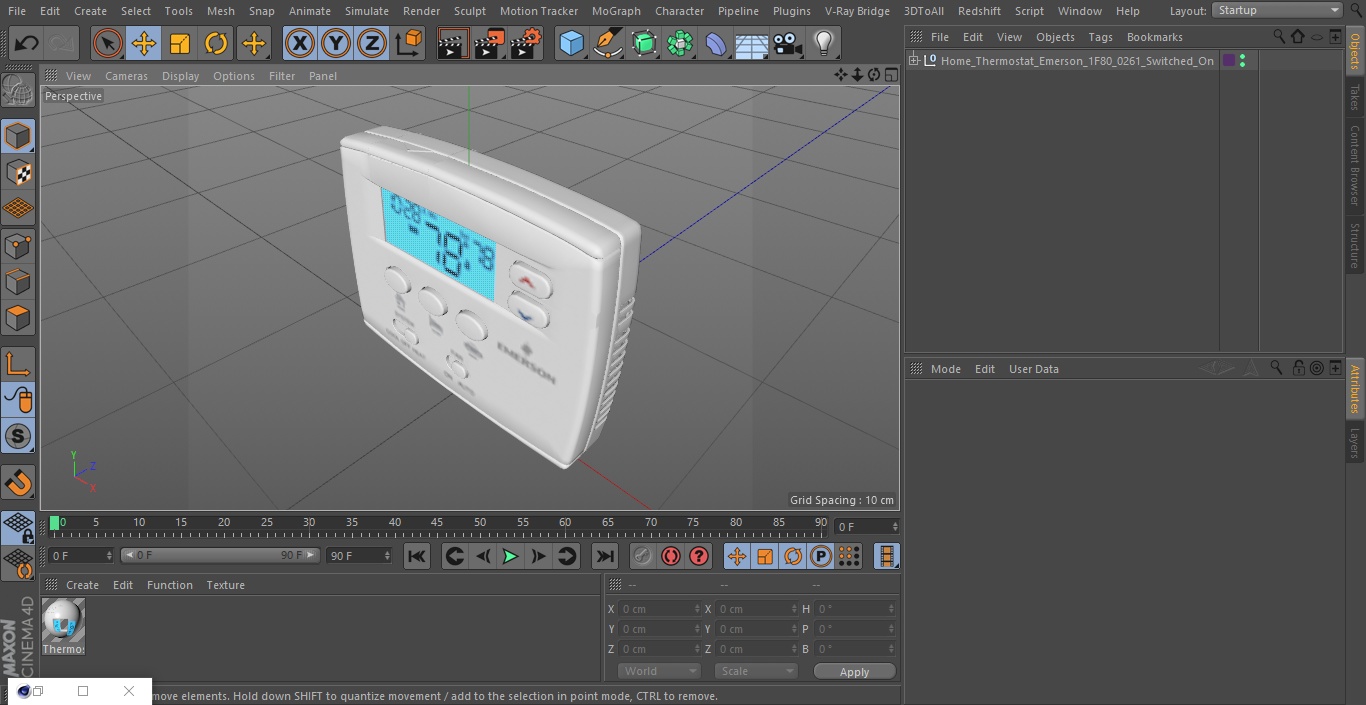The width and height of the screenshot is (1366, 705).
Task: Toggle the coordinate system icon
Action: point(409,44)
